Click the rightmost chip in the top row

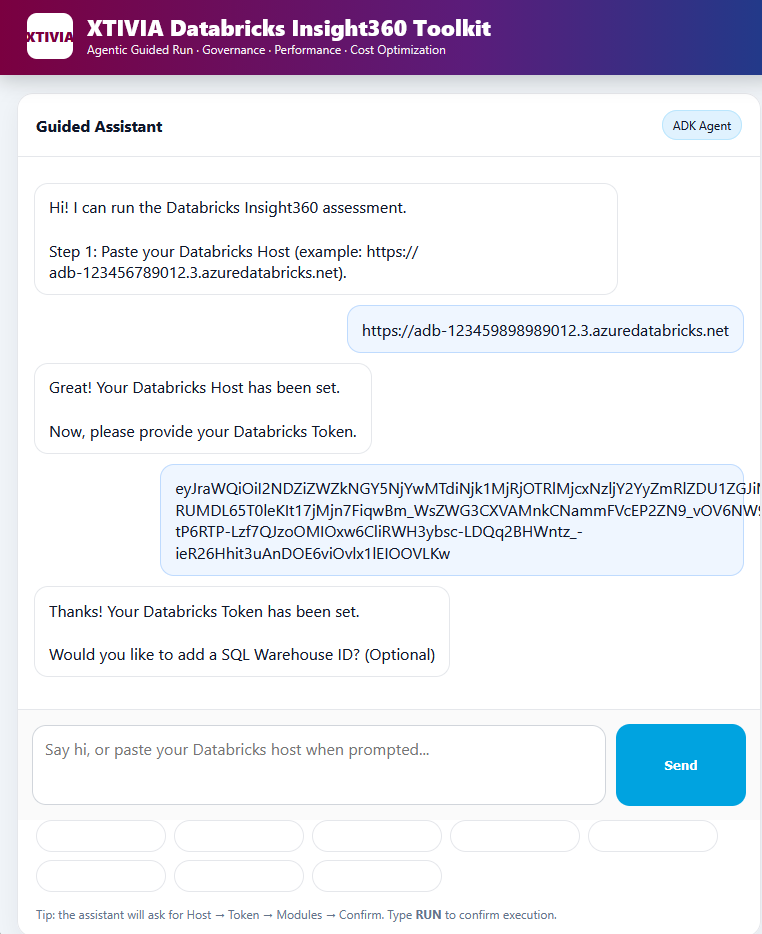(652, 836)
